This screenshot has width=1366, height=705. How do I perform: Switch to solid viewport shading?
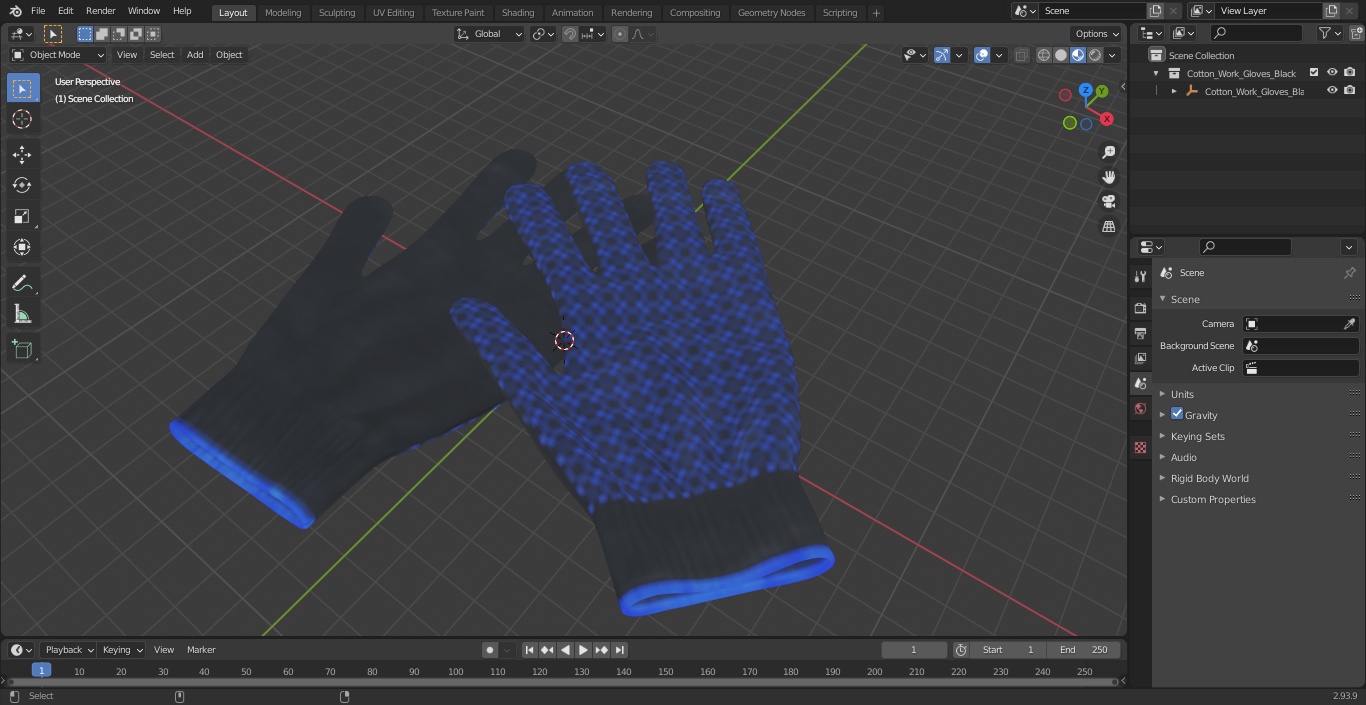[1061, 55]
